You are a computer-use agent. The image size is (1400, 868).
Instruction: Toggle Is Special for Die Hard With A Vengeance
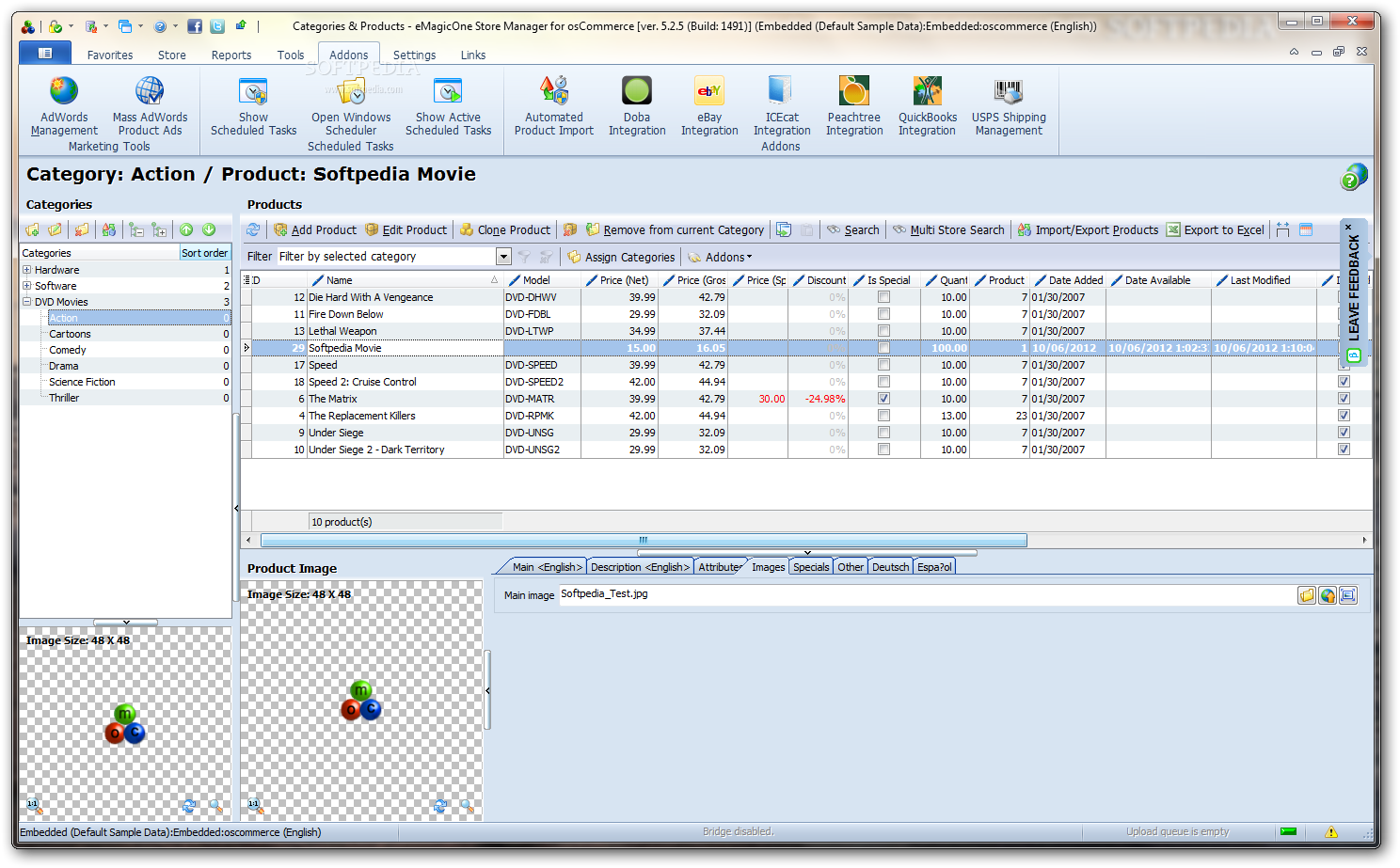[x=883, y=297]
